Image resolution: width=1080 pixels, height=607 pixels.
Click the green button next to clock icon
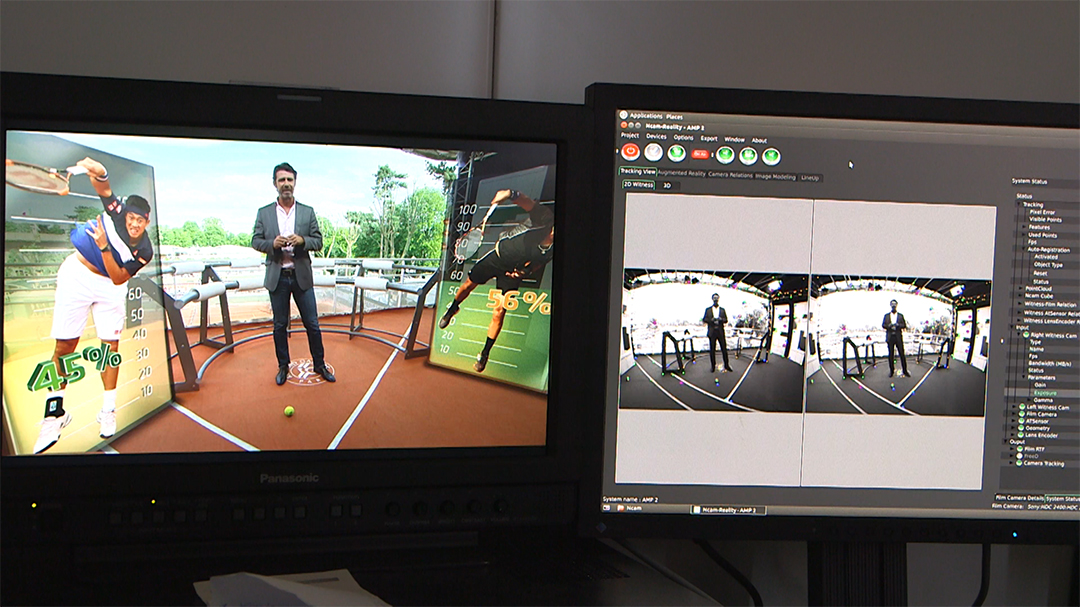676,153
